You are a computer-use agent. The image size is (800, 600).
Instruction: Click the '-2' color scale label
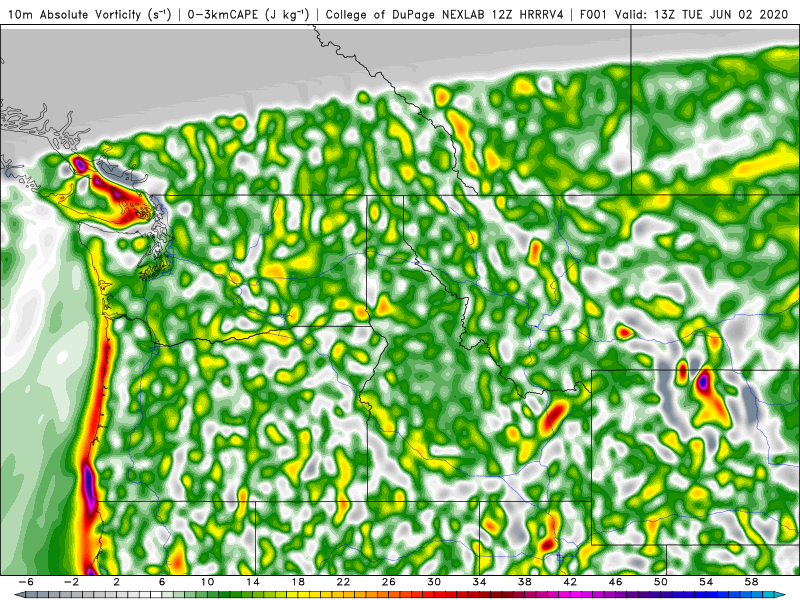point(71,582)
